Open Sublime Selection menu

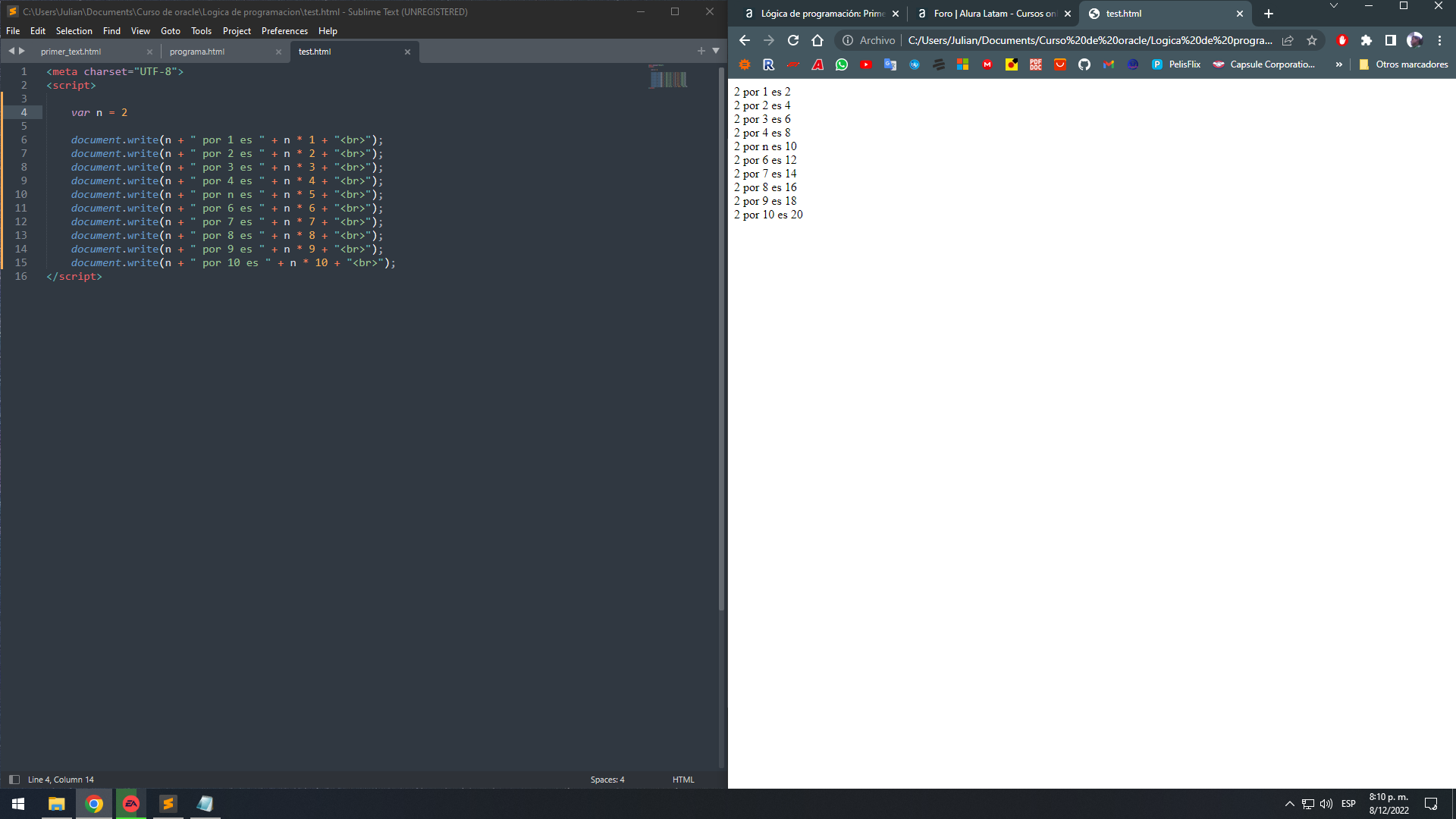point(74,31)
